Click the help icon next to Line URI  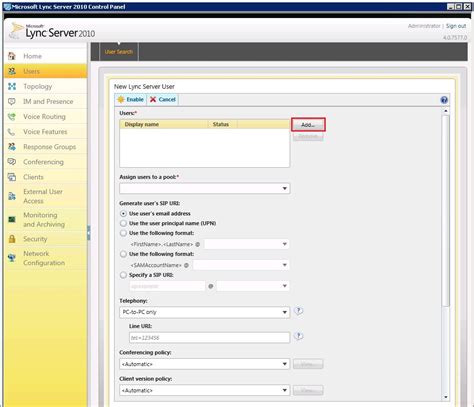pos(298,336)
